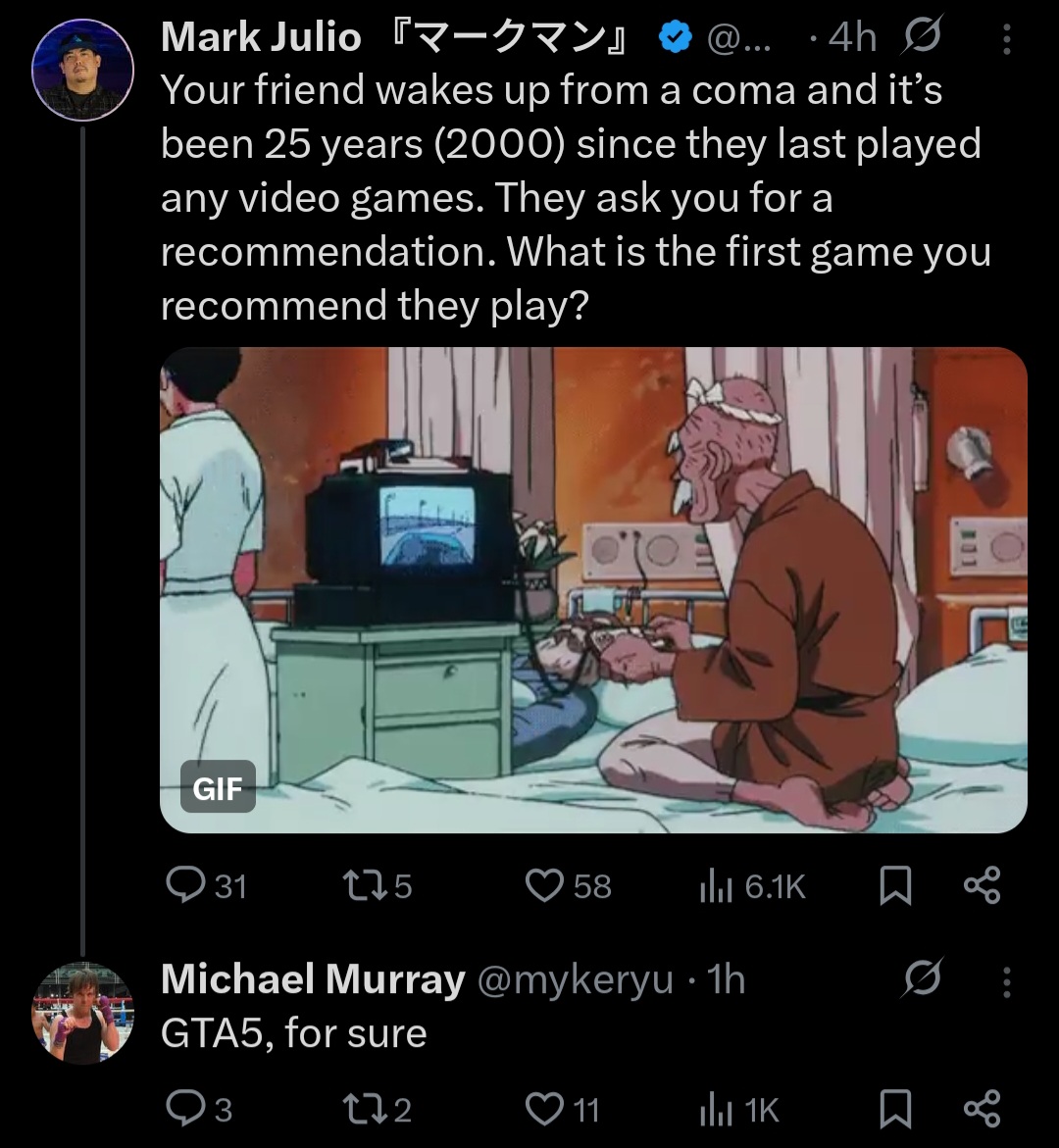This screenshot has width=1059, height=1148.
Task: View 1K analytics on Murray's reply
Action: point(739,1110)
